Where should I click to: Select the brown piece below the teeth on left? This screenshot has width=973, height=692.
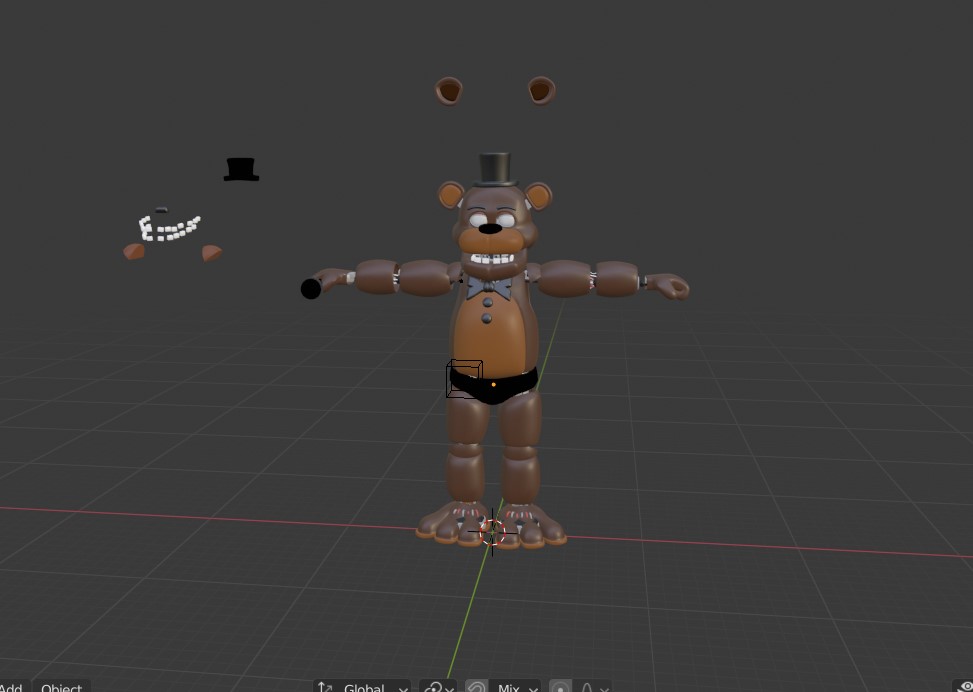click(134, 251)
